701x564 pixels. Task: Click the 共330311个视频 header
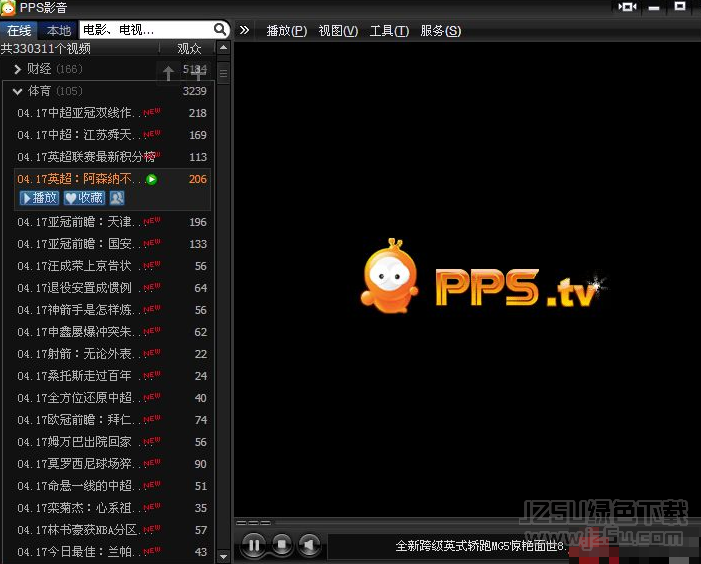tap(46, 48)
